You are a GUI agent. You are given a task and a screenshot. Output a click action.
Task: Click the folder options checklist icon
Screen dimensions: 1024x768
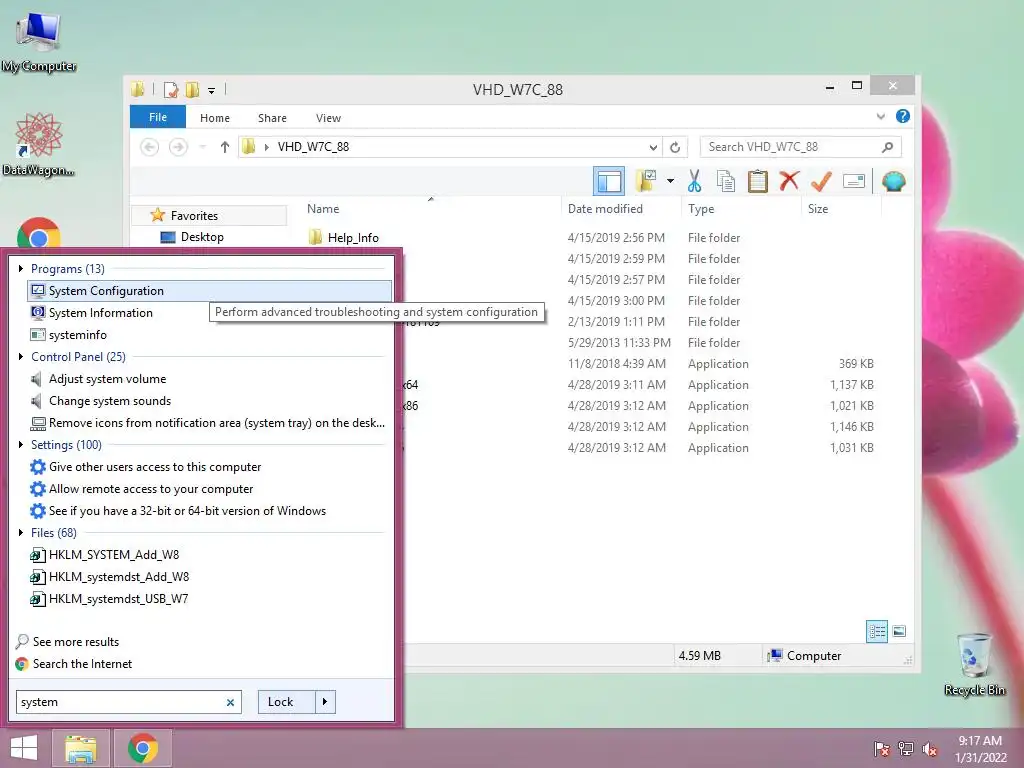[646, 181]
